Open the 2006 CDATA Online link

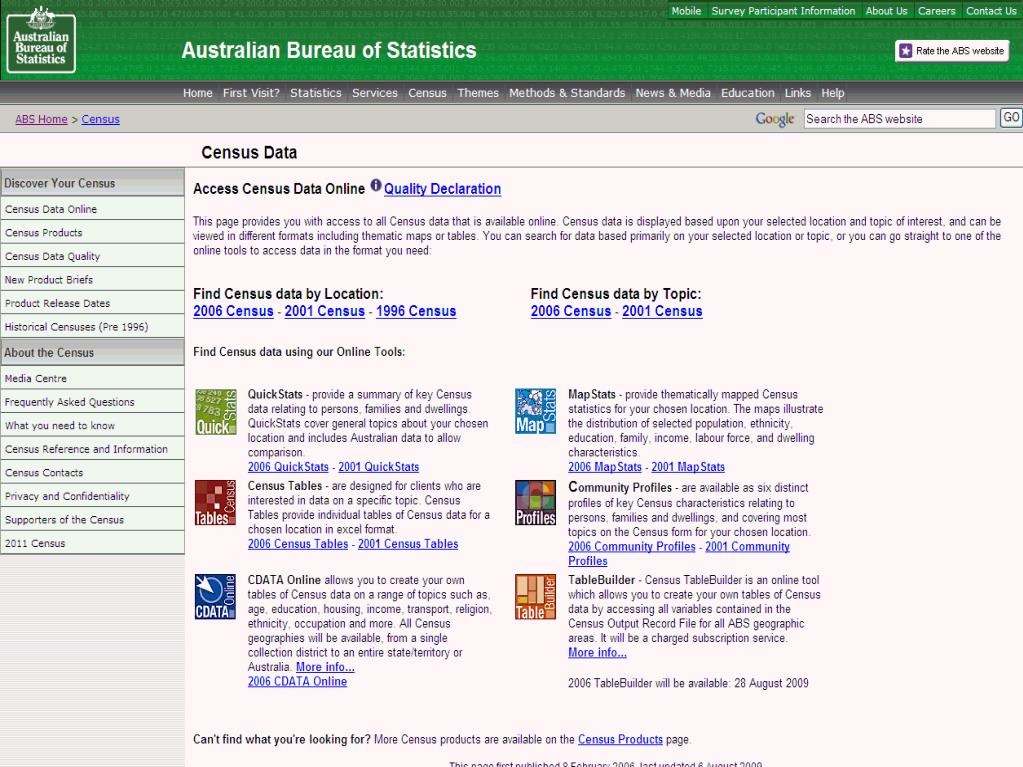pyautogui.click(x=297, y=682)
